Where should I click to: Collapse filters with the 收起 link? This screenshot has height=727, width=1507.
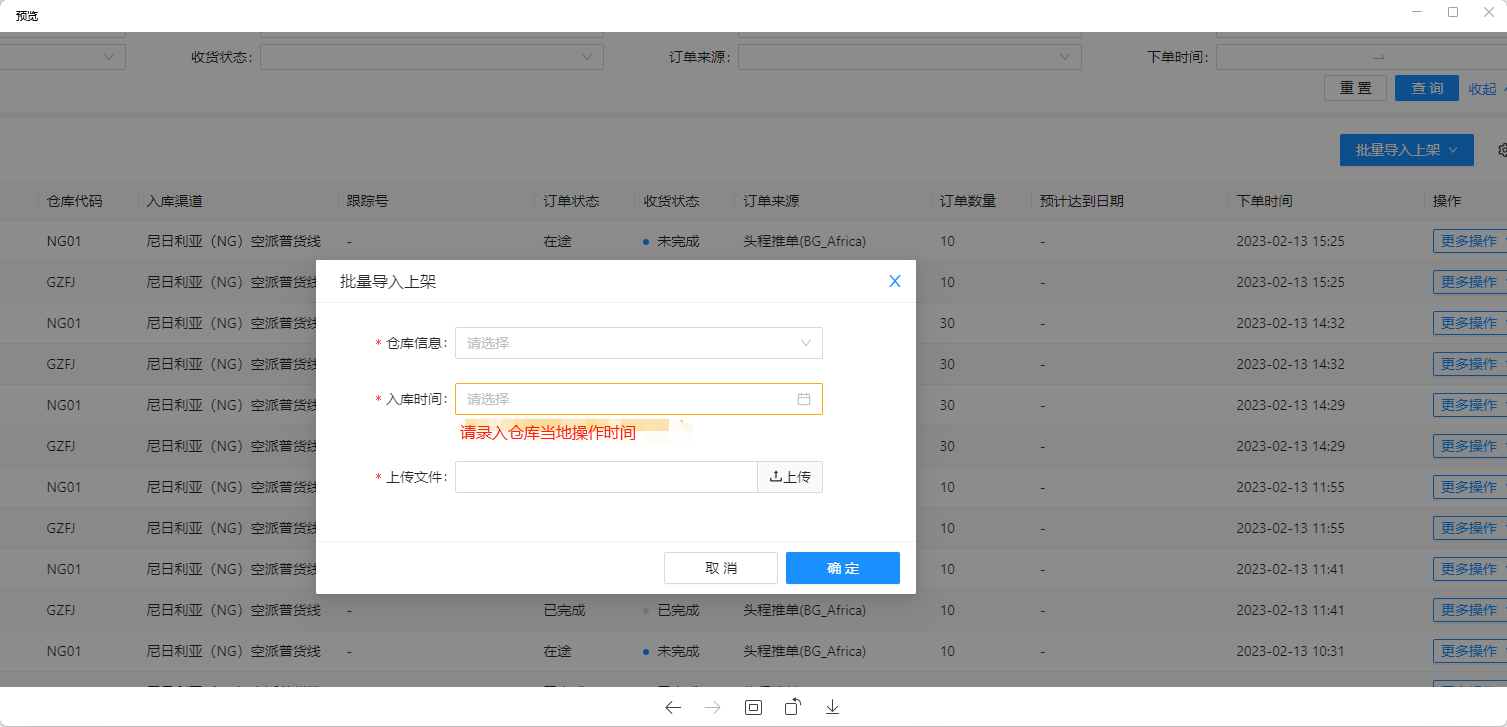tap(1482, 89)
